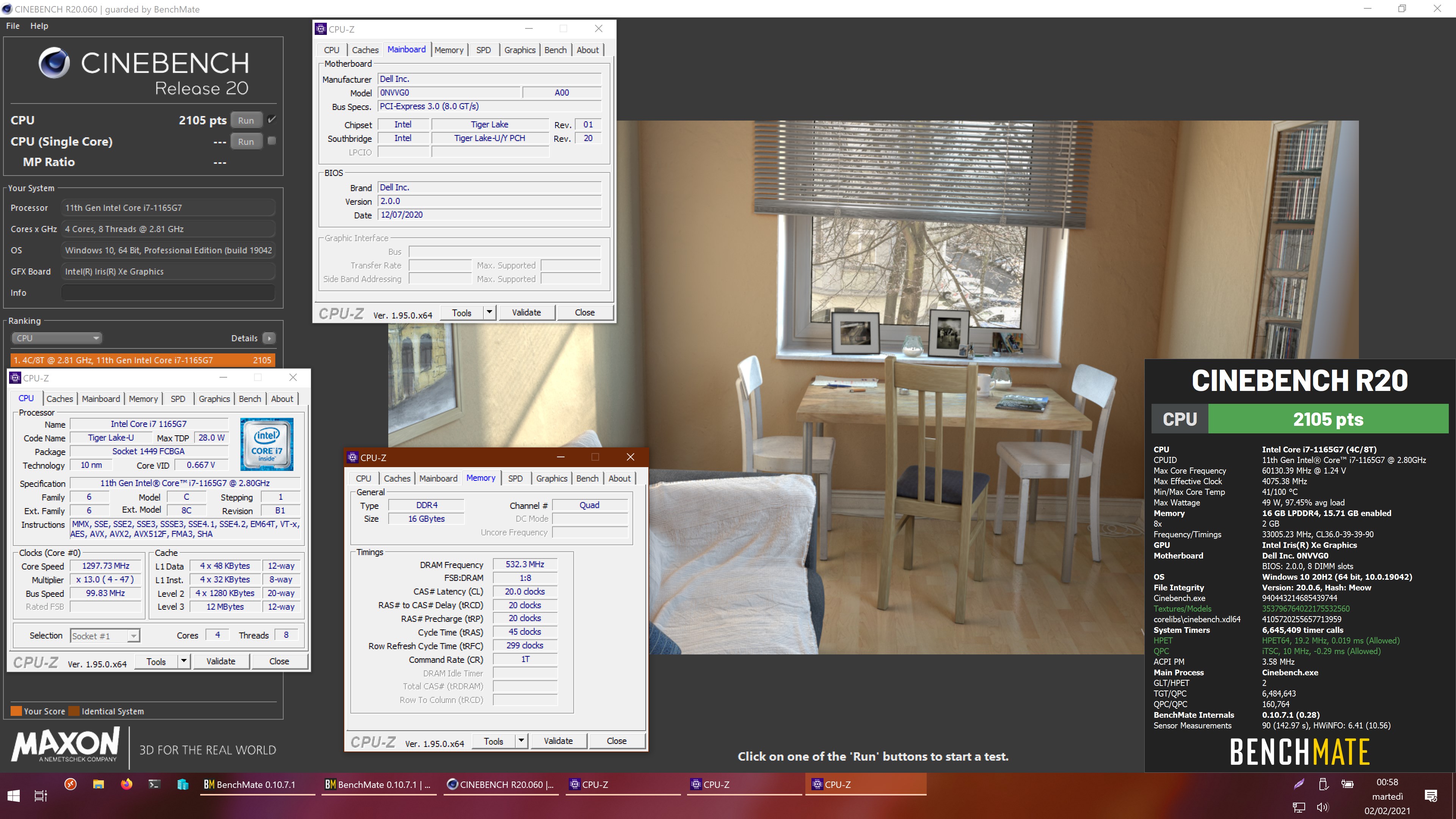Switch to CINEBENCH R20.060 taskbar entry
1456x819 pixels.
pos(501,784)
